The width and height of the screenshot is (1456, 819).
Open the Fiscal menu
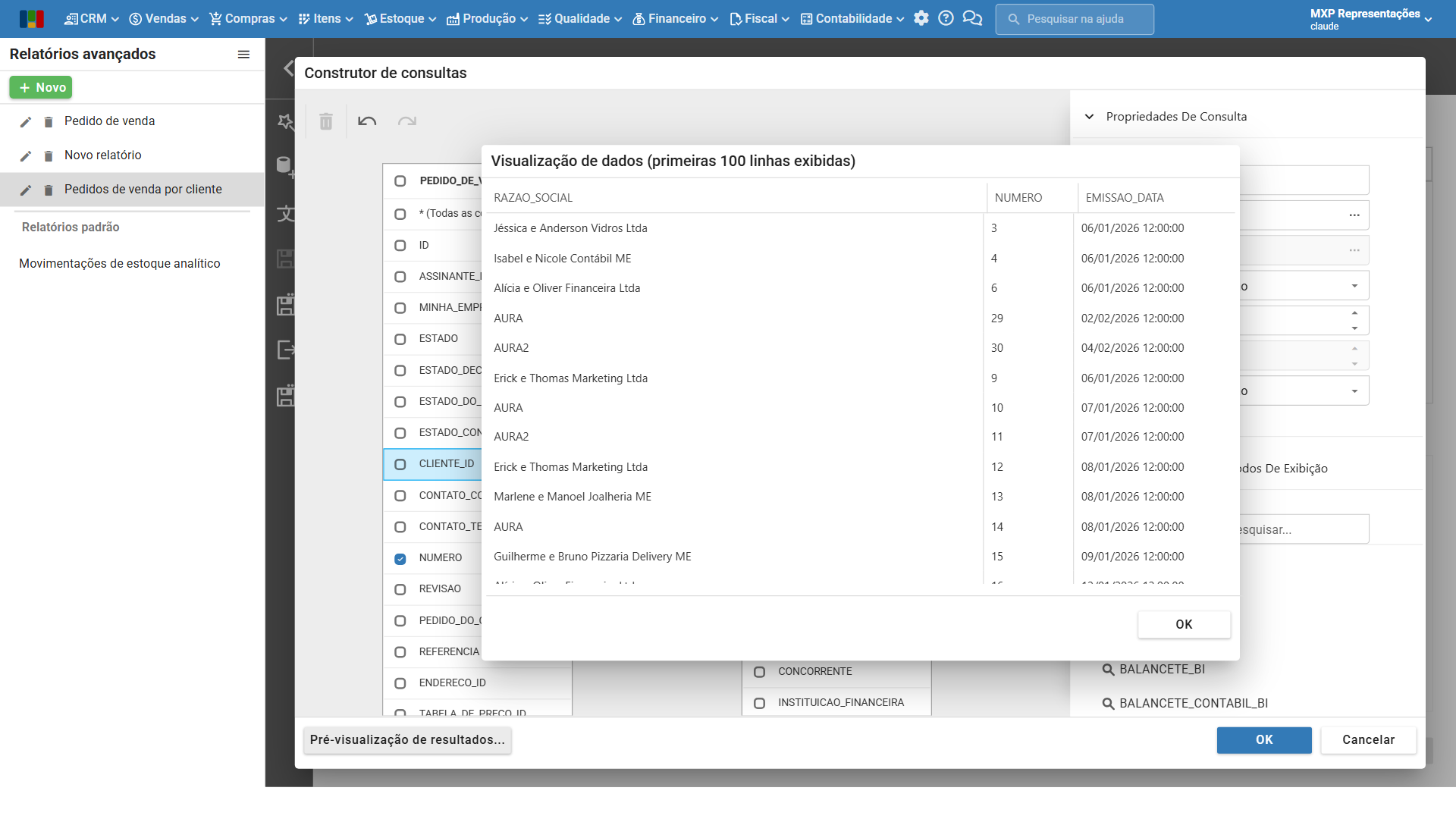click(x=760, y=19)
